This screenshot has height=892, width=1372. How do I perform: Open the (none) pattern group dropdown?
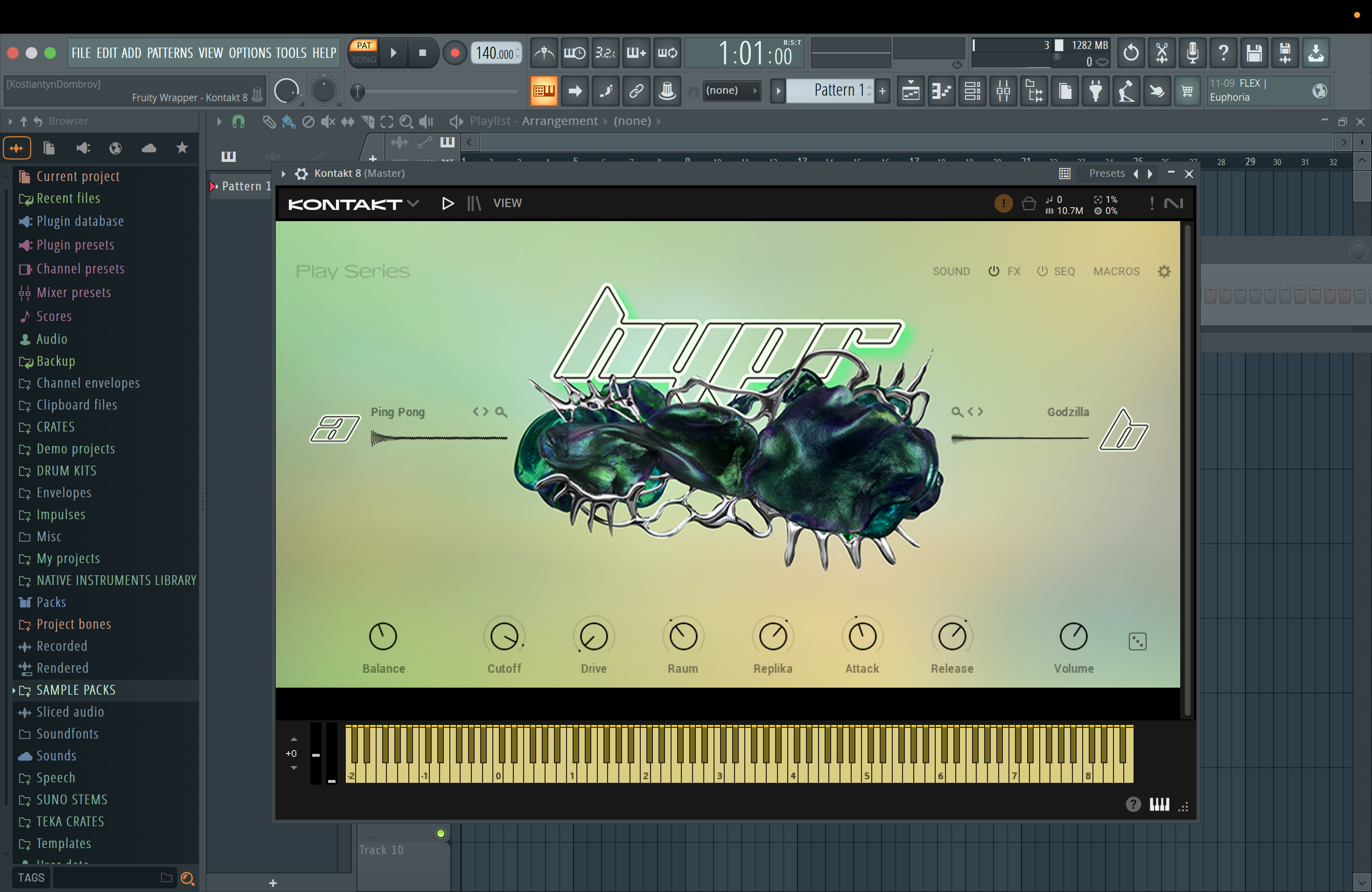pyautogui.click(x=730, y=91)
